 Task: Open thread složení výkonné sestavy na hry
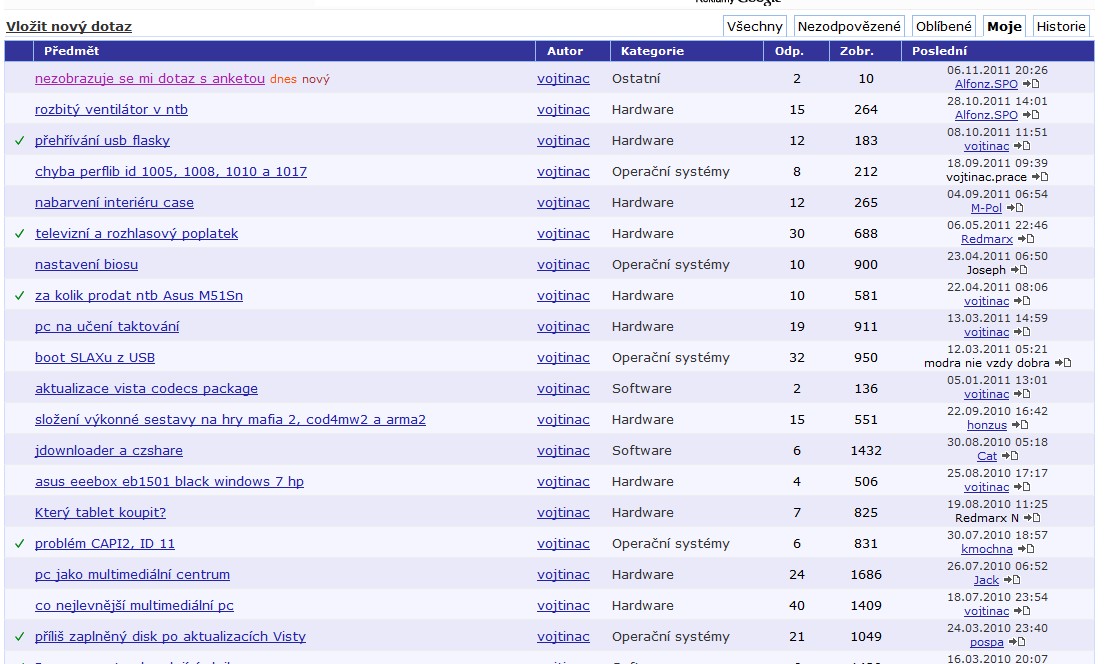[x=230, y=420]
